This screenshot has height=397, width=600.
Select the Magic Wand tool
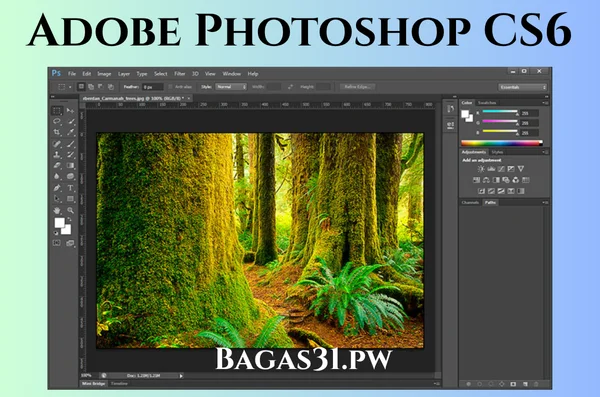tap(70, 121)
